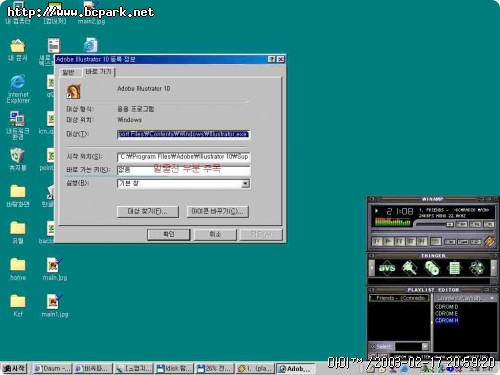Click the ? help button in dialog title bar

(x=272, y=59)
